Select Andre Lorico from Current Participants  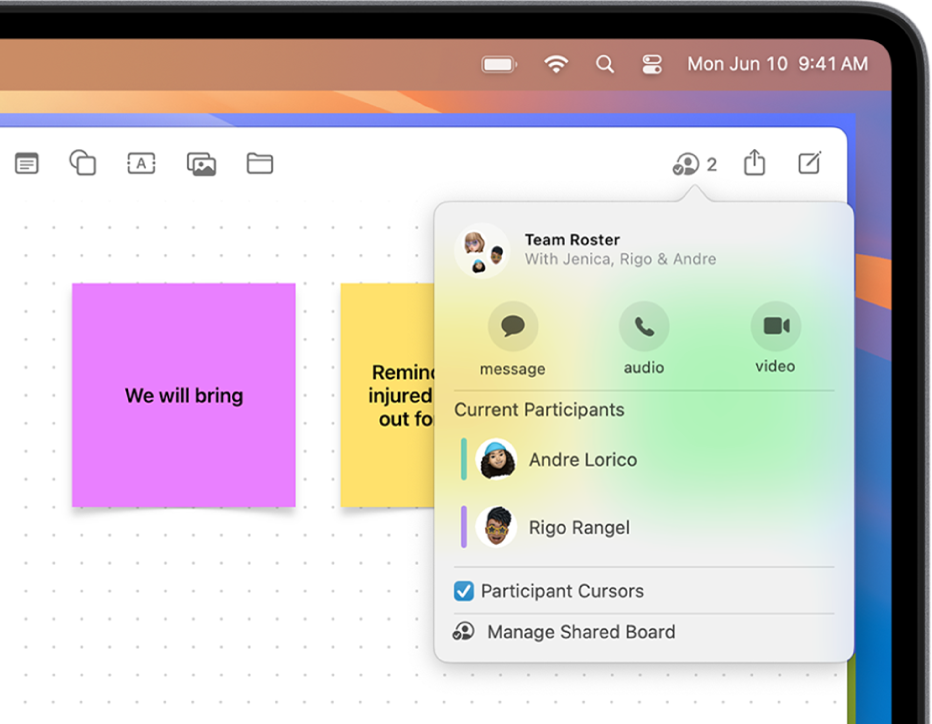582,459
